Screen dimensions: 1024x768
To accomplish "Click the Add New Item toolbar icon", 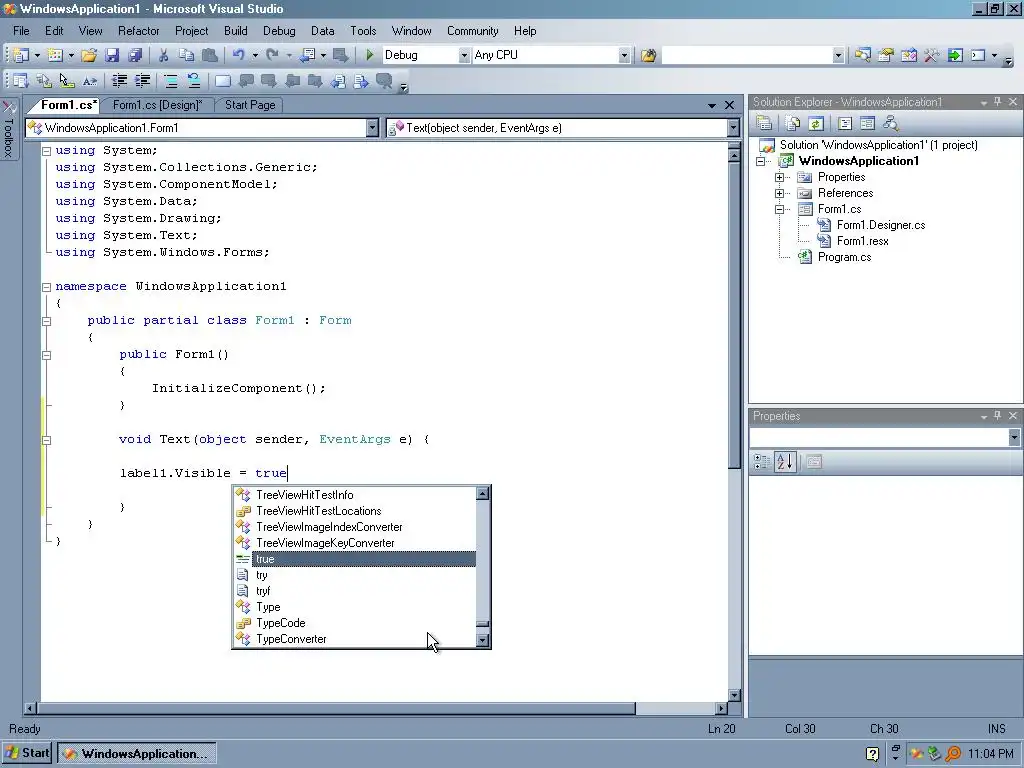I will [56, 56].
